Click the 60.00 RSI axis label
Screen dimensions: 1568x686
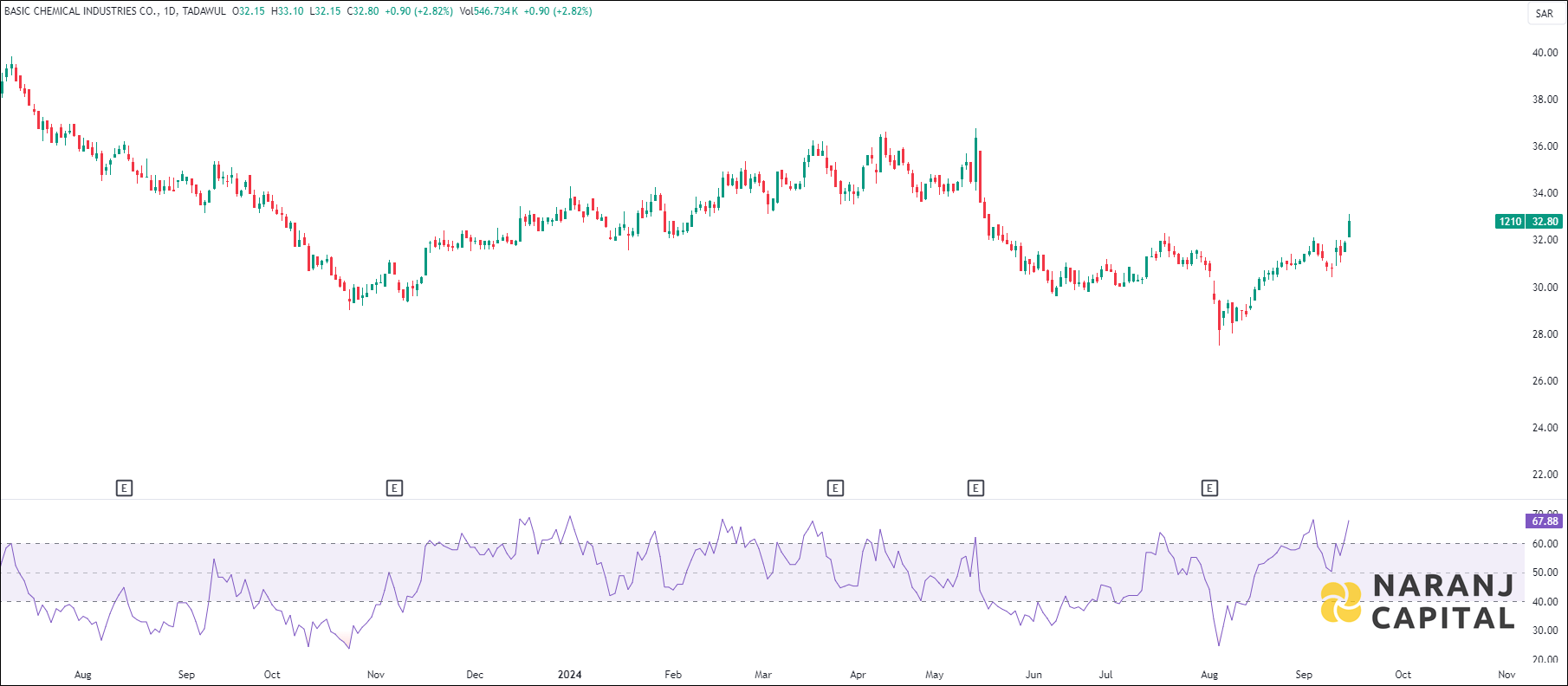(1545, 544)
